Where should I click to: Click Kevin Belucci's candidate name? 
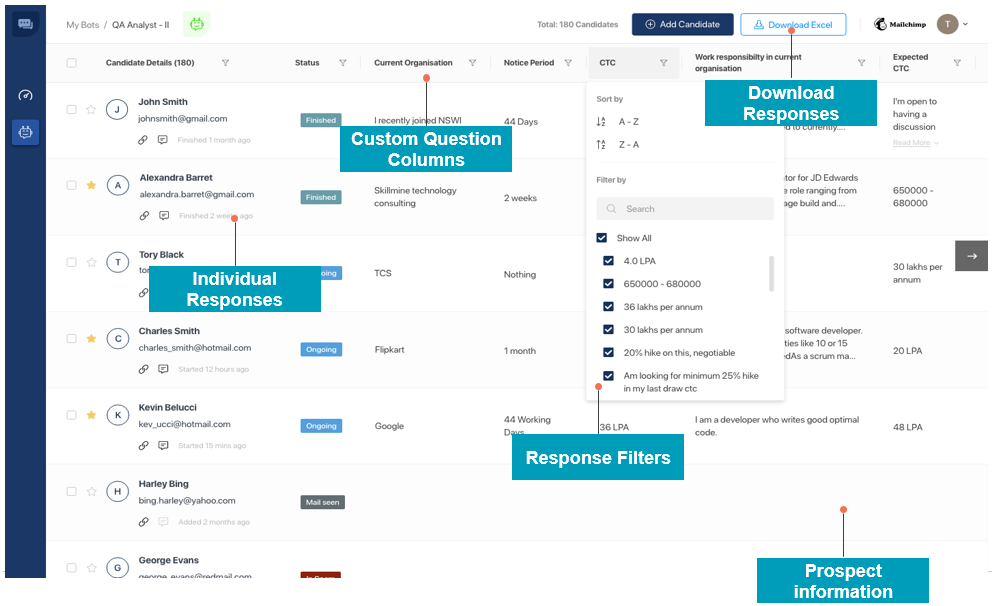[167, 408]
